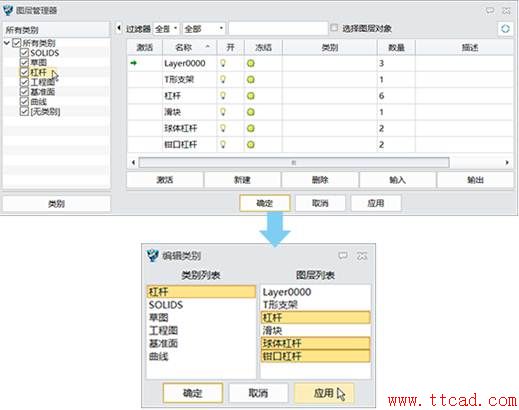The image size is (519, 410).
Task: Uncheck the SOLIDS category checkbox
Action: (x=24, y=53)
